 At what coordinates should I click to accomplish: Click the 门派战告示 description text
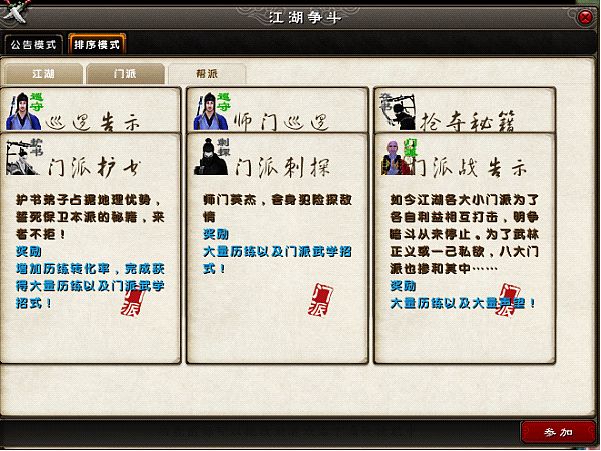(465, 234)
